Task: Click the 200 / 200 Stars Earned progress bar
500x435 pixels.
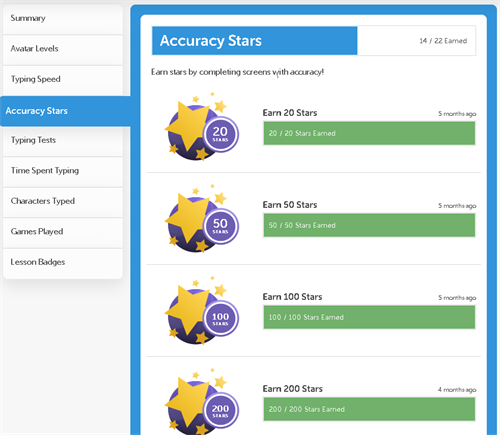Action: [x=369, y=409]
